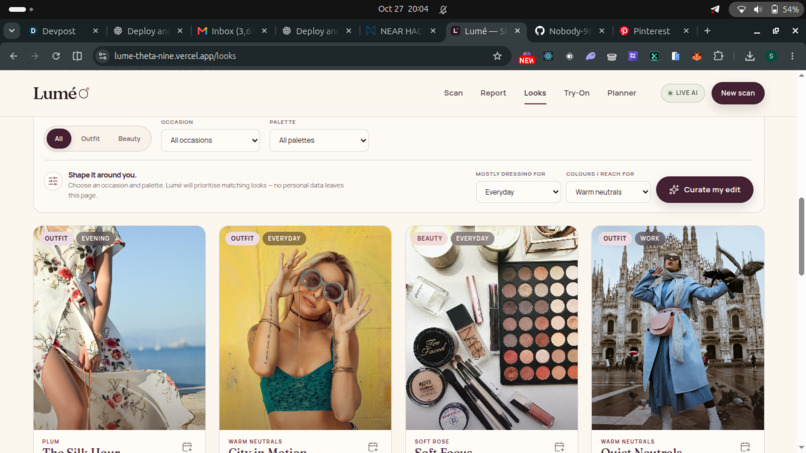Viewport: 806px width, 453px height.
Task: Go forward in browser history
Action: pyautogui.click(x=34, y=56)
